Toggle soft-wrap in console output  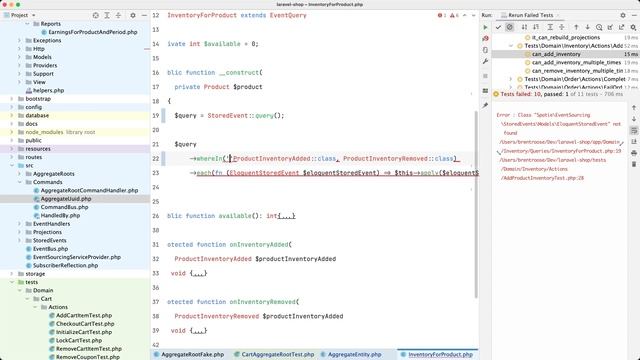634,130
